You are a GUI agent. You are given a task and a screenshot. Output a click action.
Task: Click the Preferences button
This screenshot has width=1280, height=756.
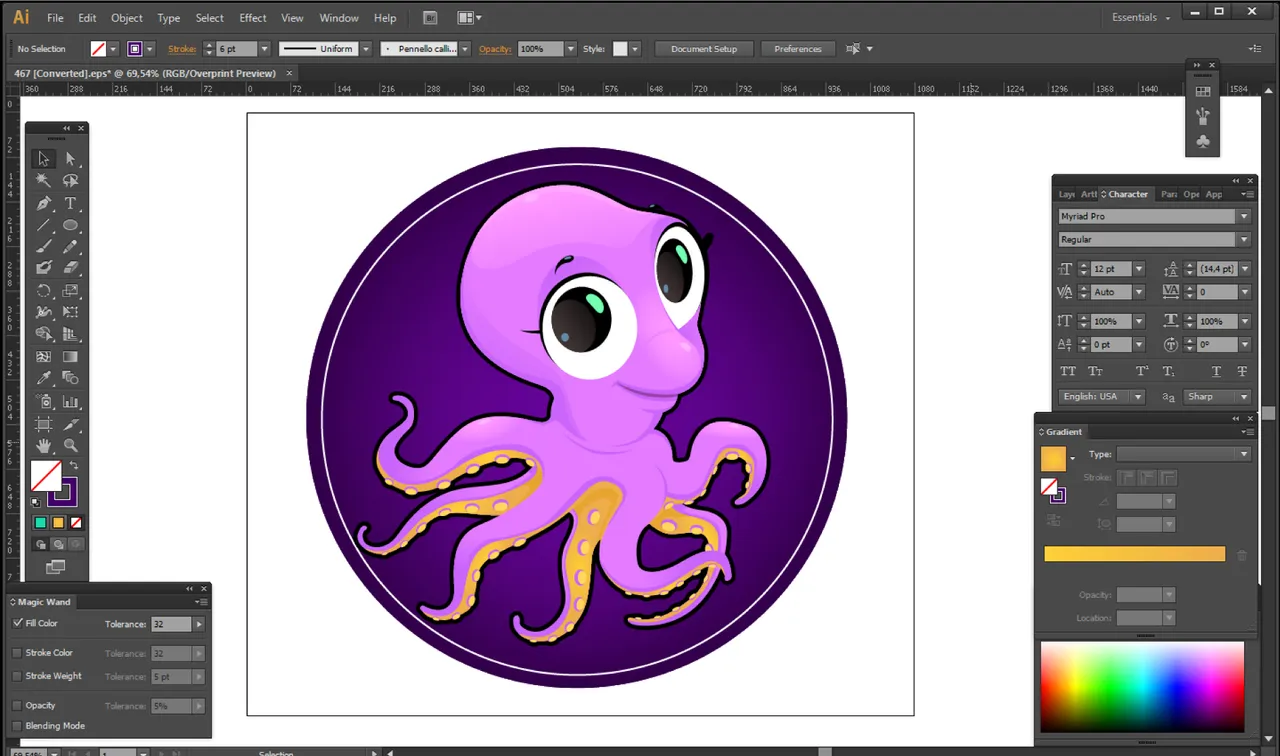[x=798, y=49]
